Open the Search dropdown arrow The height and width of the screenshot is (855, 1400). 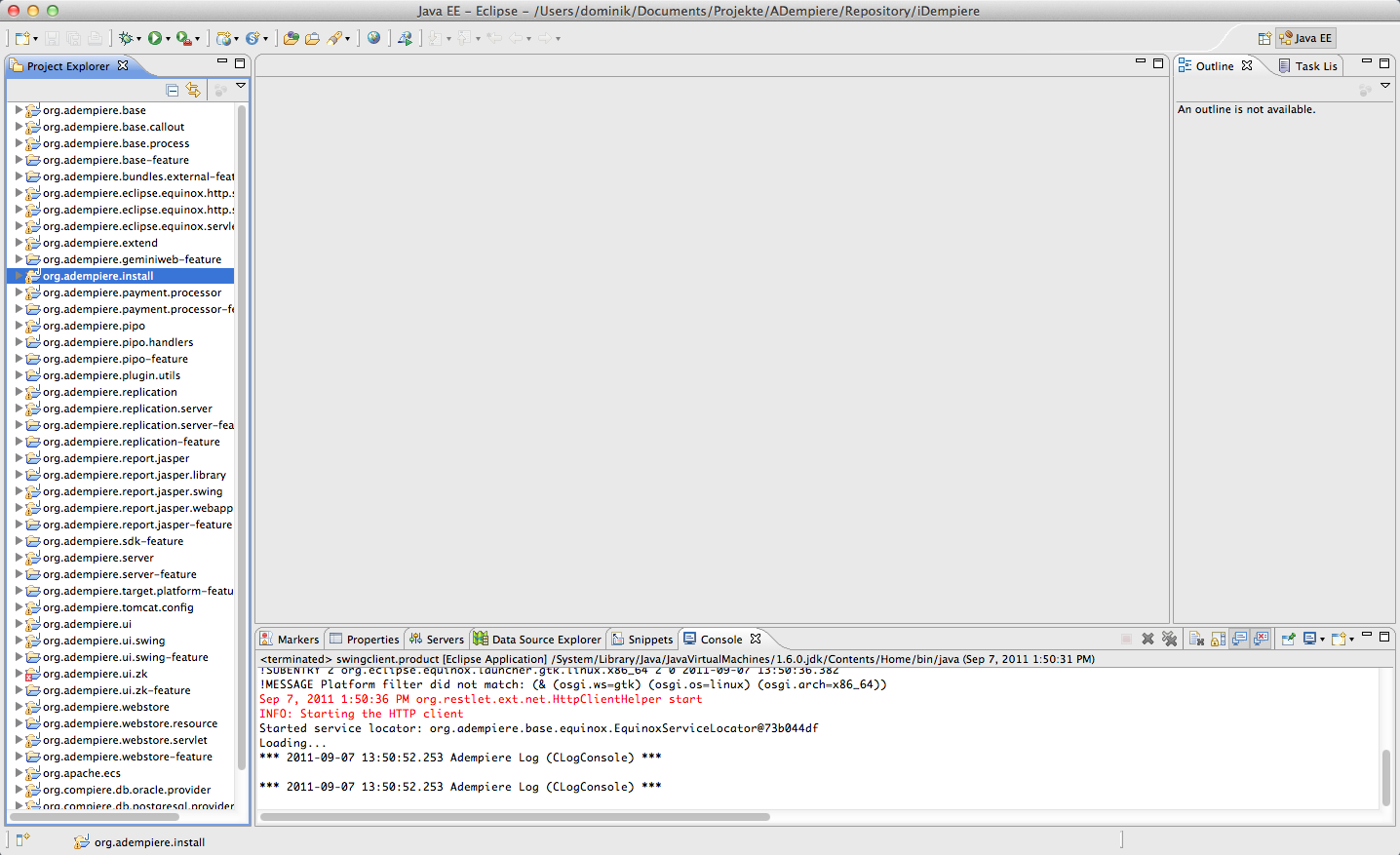click(x=347, y=39)
